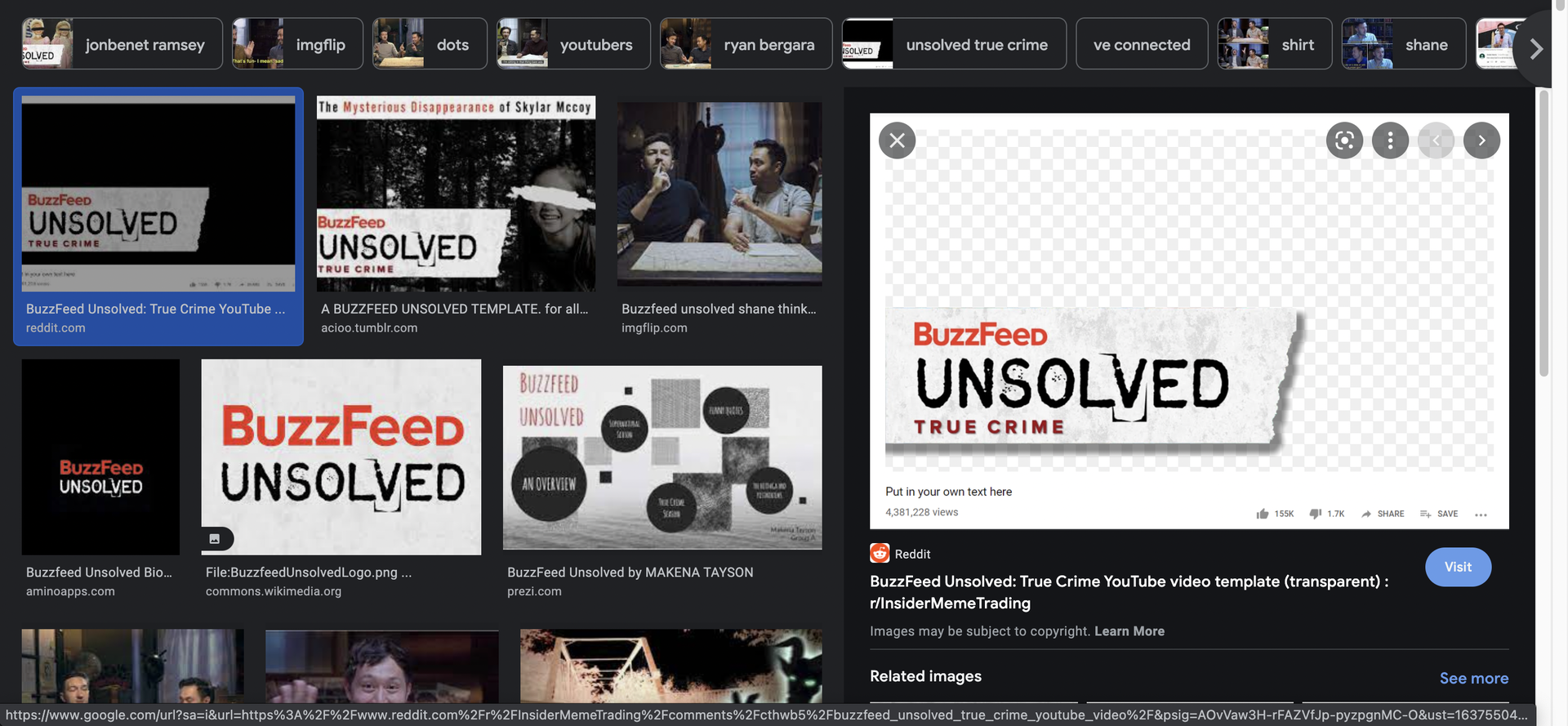Viewport: 1568px width, 726px height.
Task: Click 'A BUZZFEED UNSOLVED TEMPLATE. for all...' caption
Action: pyautogui.click(x=454, y=309)
